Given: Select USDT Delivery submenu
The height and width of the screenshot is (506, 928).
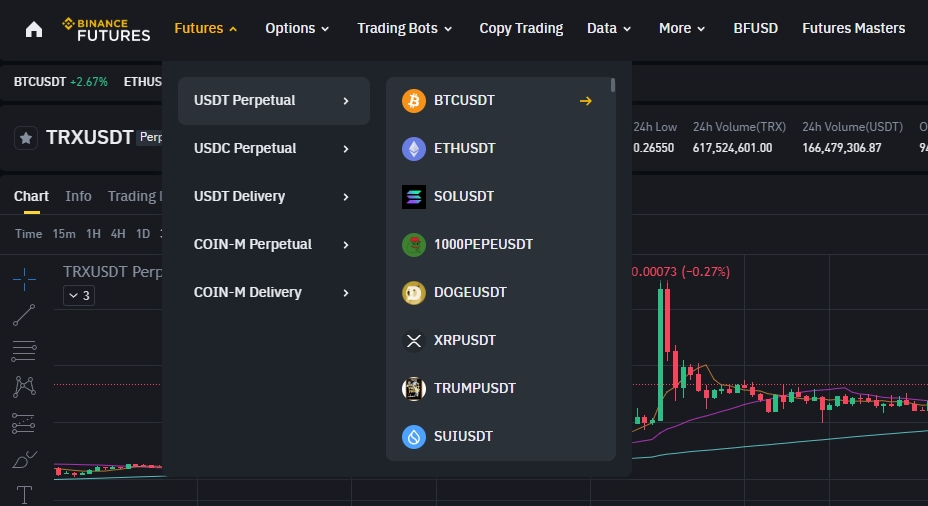Looking at the screenshot, I should point(274,196).
